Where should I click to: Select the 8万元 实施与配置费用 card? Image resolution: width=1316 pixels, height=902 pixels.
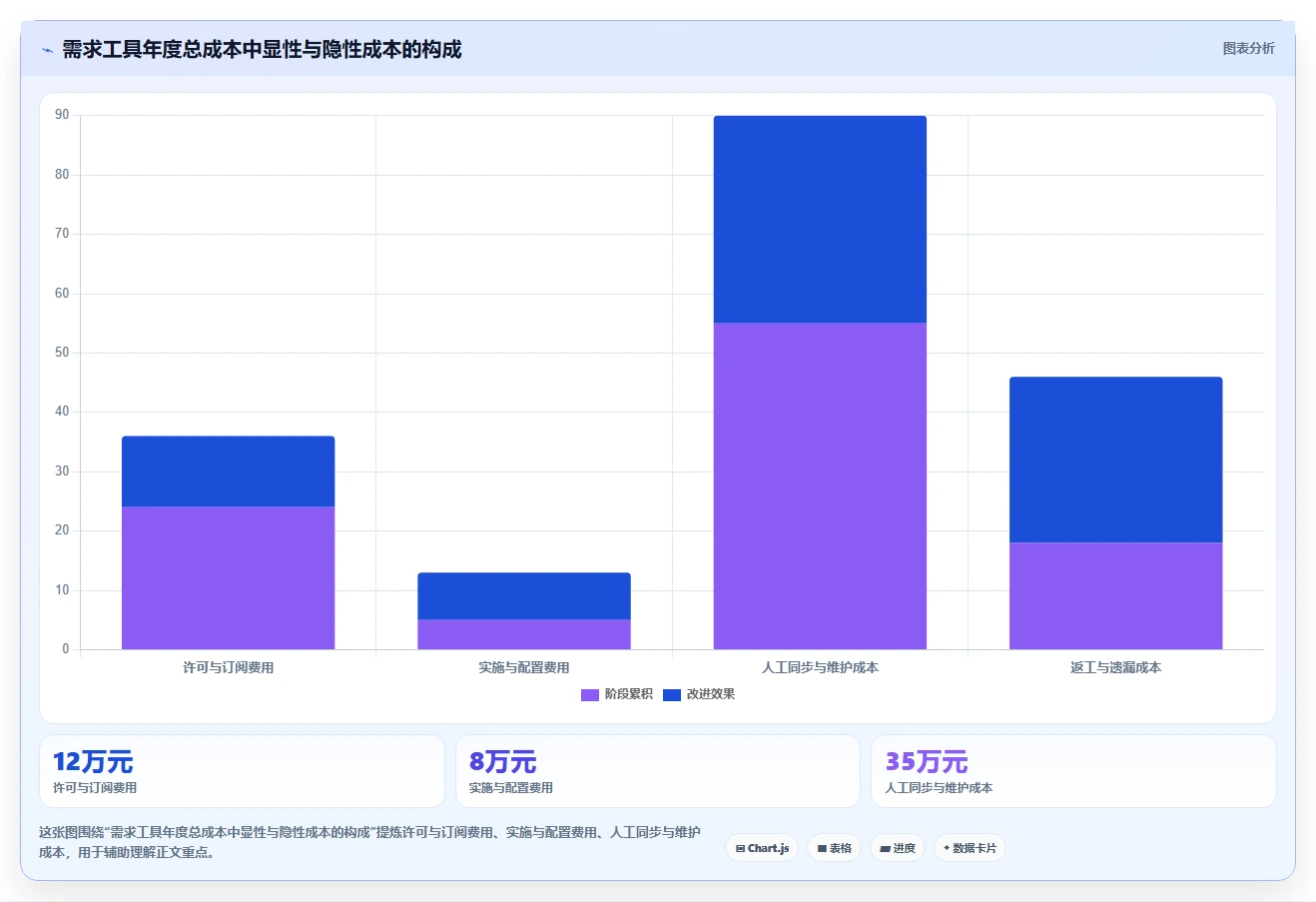658,771
